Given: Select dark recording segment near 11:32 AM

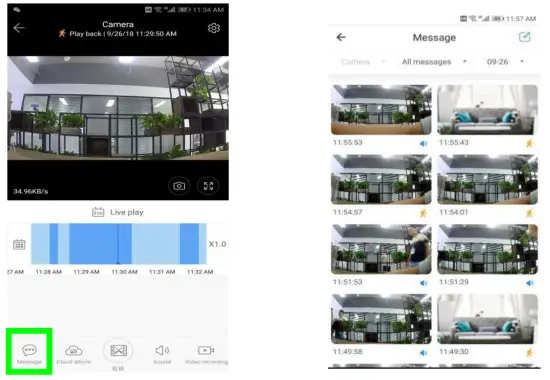Looking at the screenshot, I should click(189, 244).
